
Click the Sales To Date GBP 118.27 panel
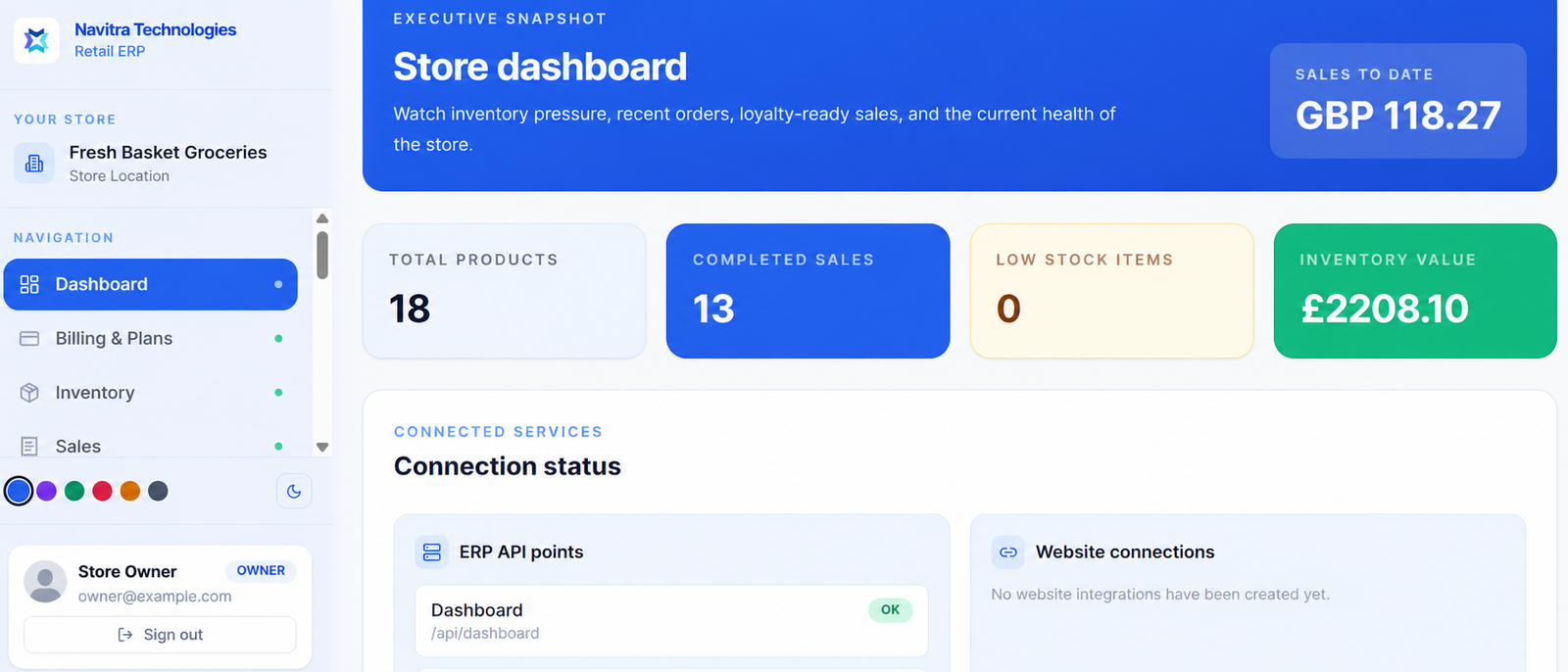1398,101
